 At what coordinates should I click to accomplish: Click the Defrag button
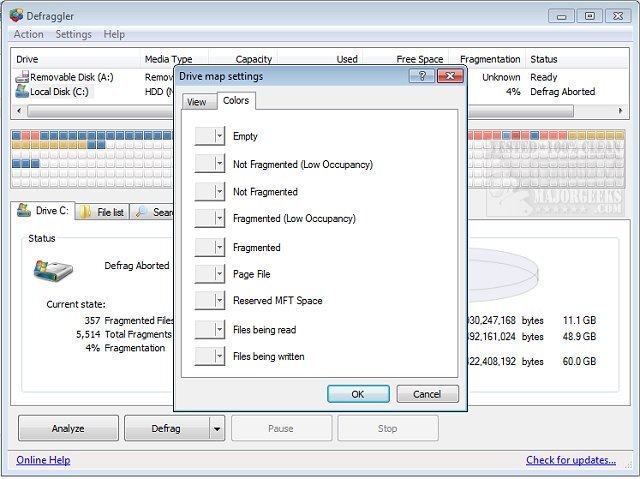pos(167,428)
